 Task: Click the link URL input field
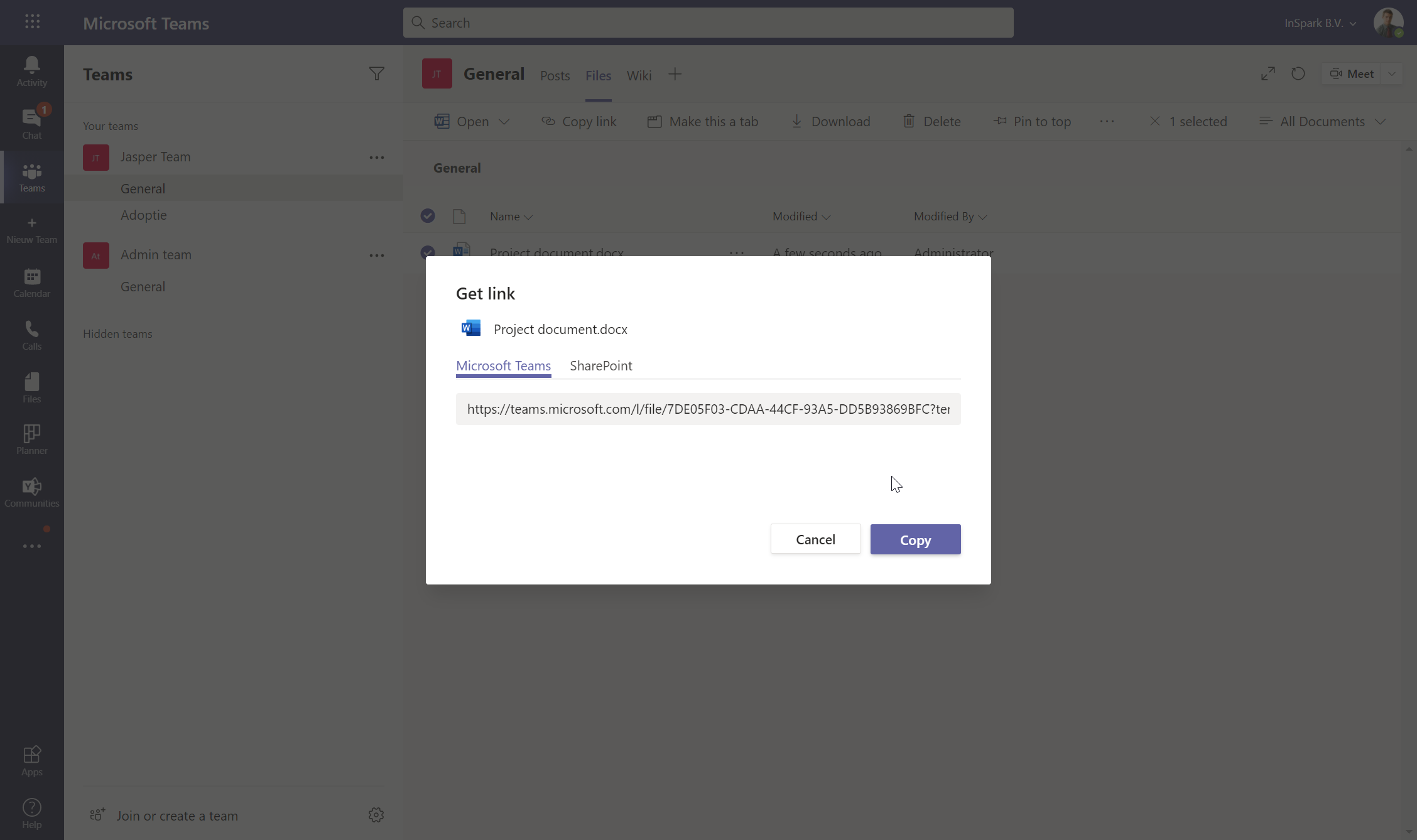click(708, 408)
